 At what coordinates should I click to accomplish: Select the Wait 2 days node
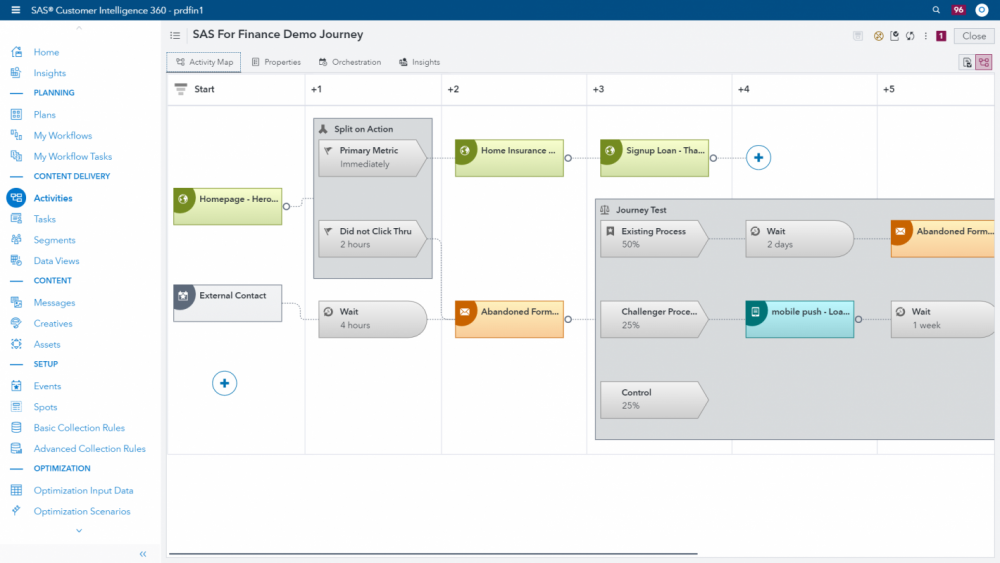pyautogui.click(x=800, y=238)
